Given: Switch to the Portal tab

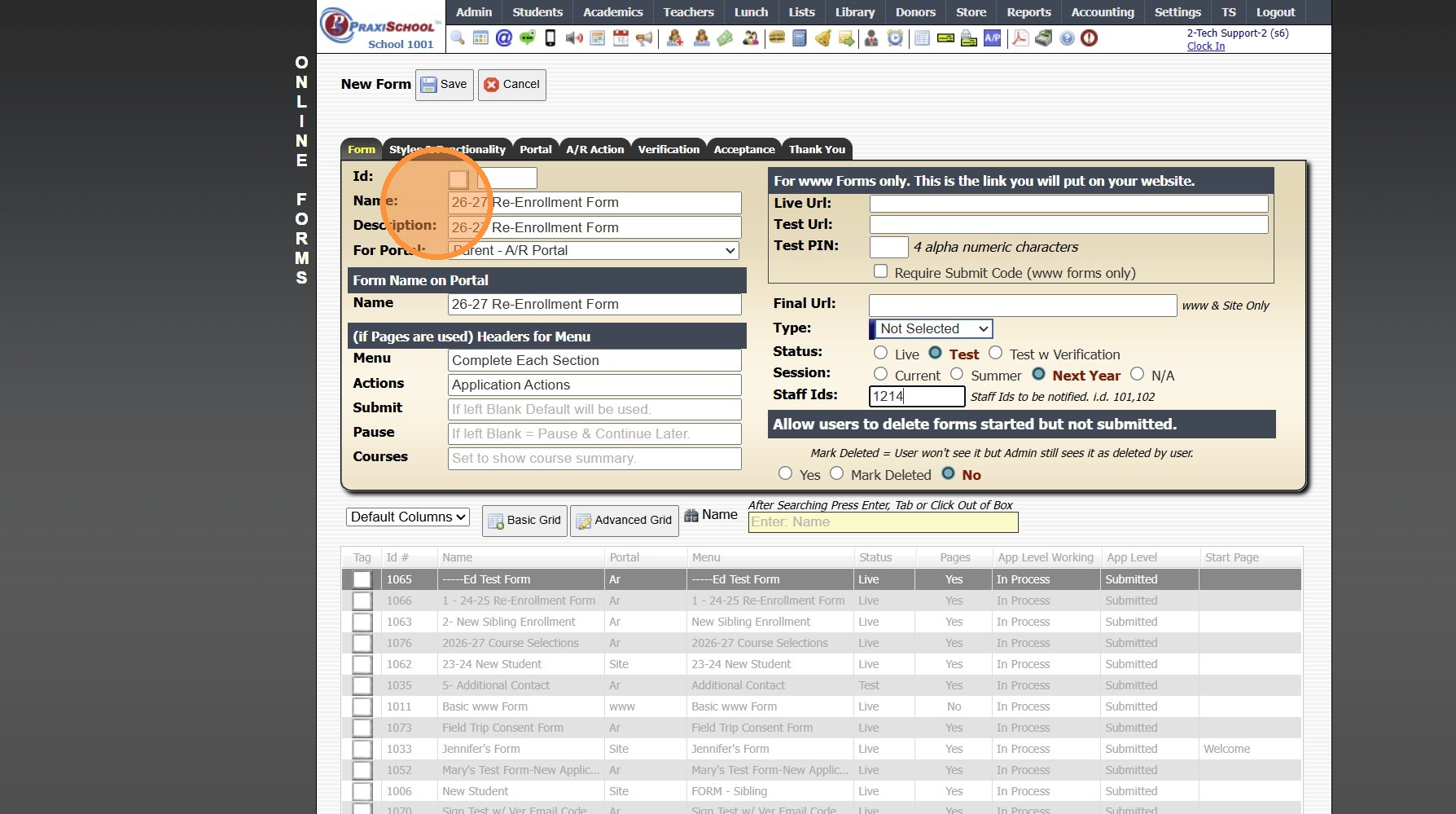Looking at the screenshot, I should tap(536, 149).
